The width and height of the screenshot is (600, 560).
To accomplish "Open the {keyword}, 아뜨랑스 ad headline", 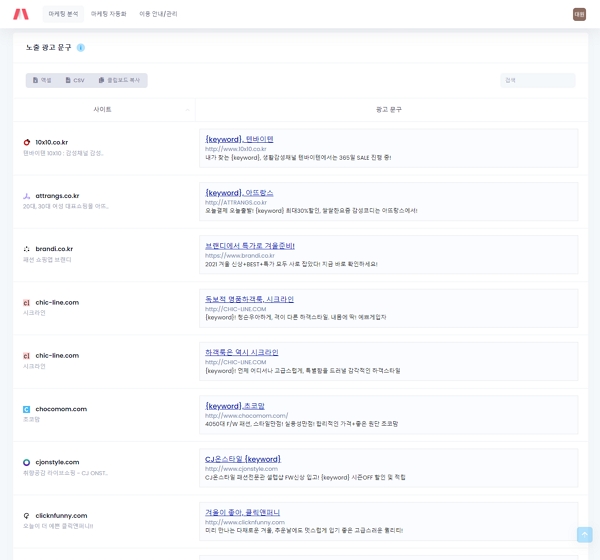I will [239, 193].
